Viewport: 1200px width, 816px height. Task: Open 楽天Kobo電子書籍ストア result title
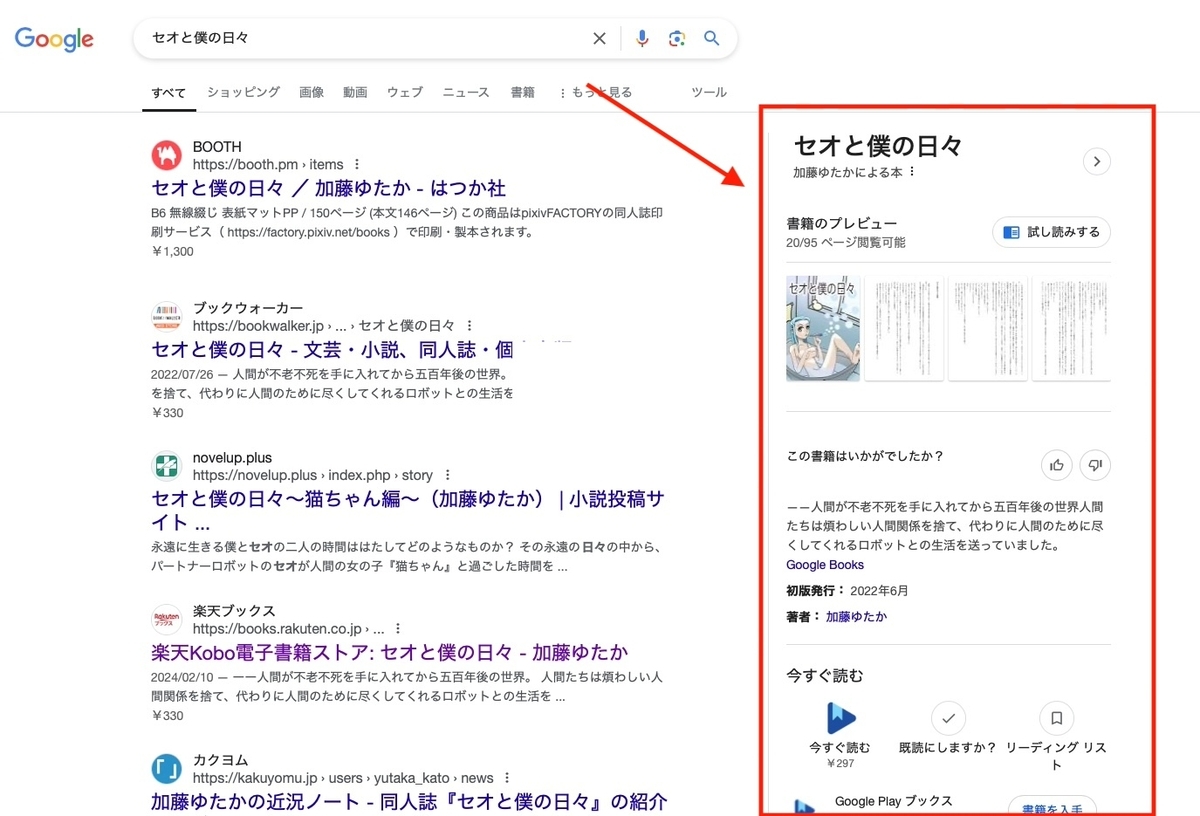(390, 653)
